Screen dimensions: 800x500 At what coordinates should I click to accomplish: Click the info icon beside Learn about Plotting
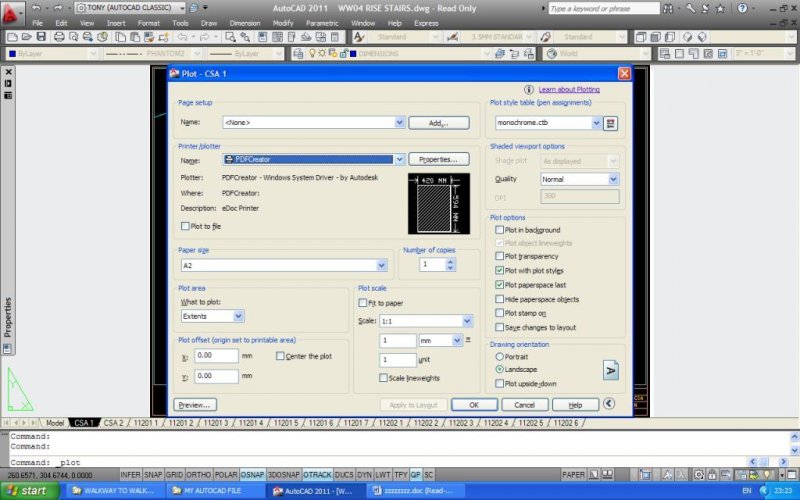tap(531, 89)
